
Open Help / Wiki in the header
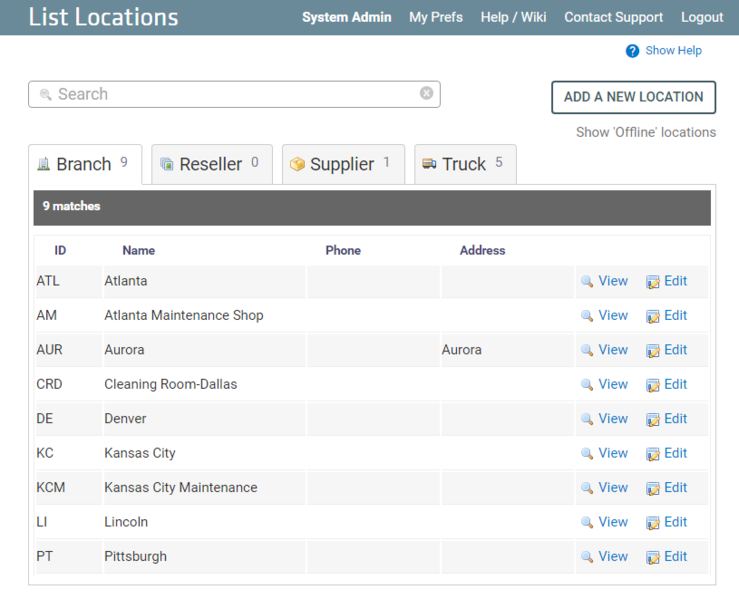513,17
